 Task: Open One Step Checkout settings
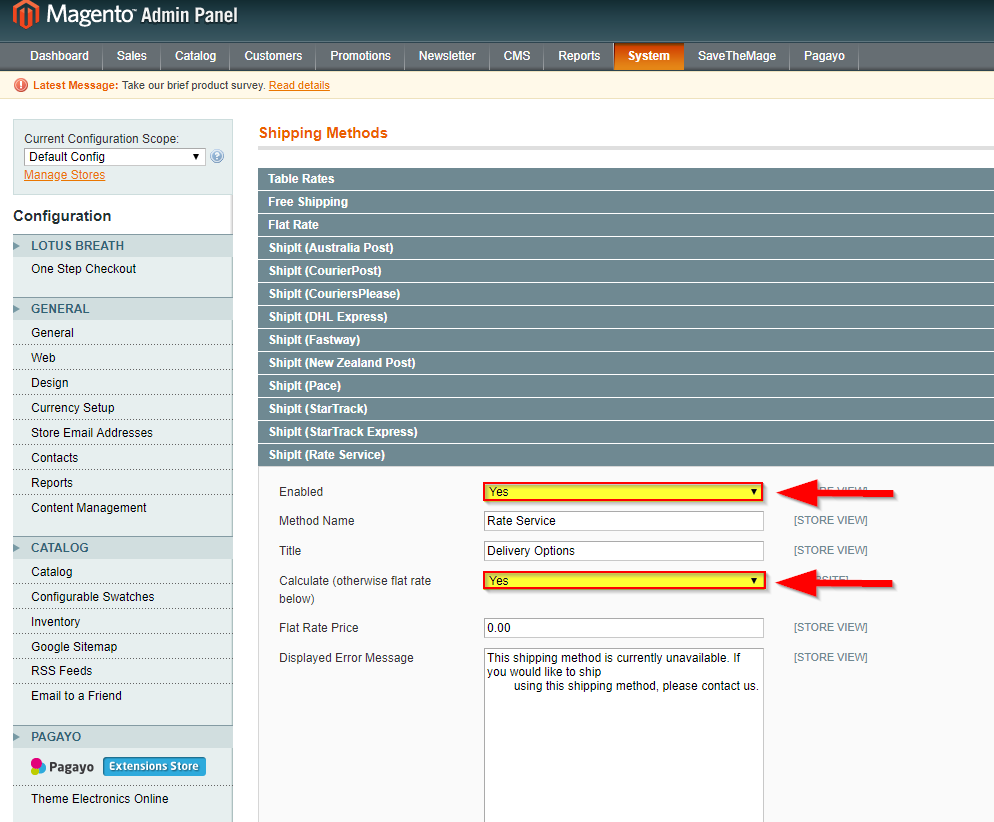[123, 269]
